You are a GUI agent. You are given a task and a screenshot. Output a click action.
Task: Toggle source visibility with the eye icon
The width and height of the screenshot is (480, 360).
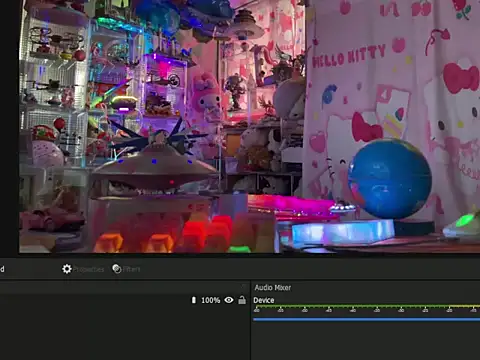point(229,300)
